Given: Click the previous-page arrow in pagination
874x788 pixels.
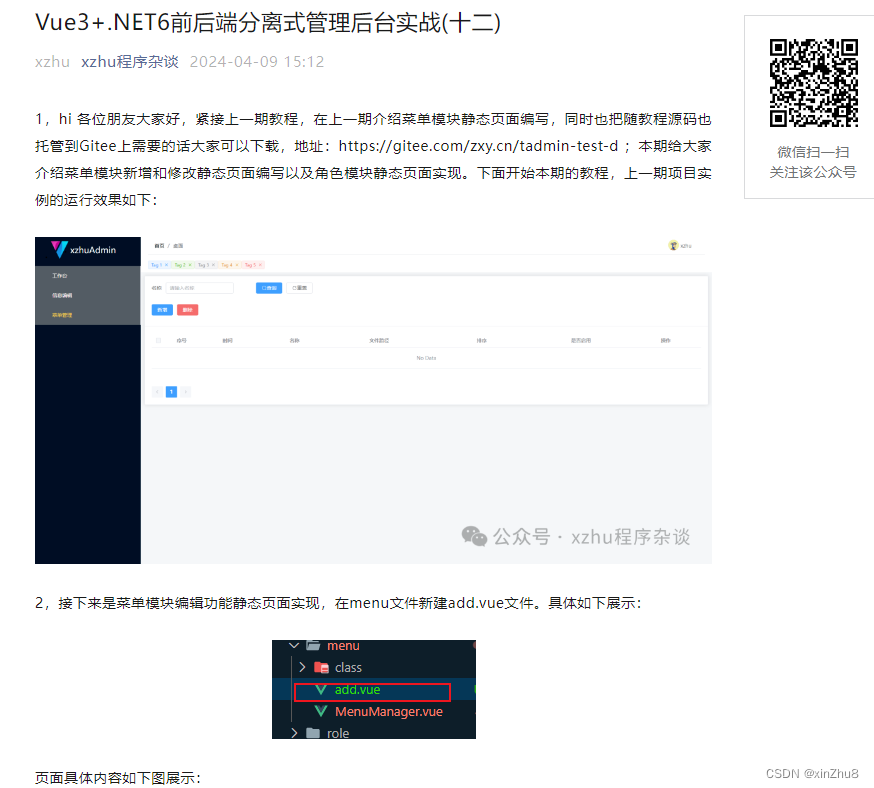Looking at the screenshot, I should [156, 390].
